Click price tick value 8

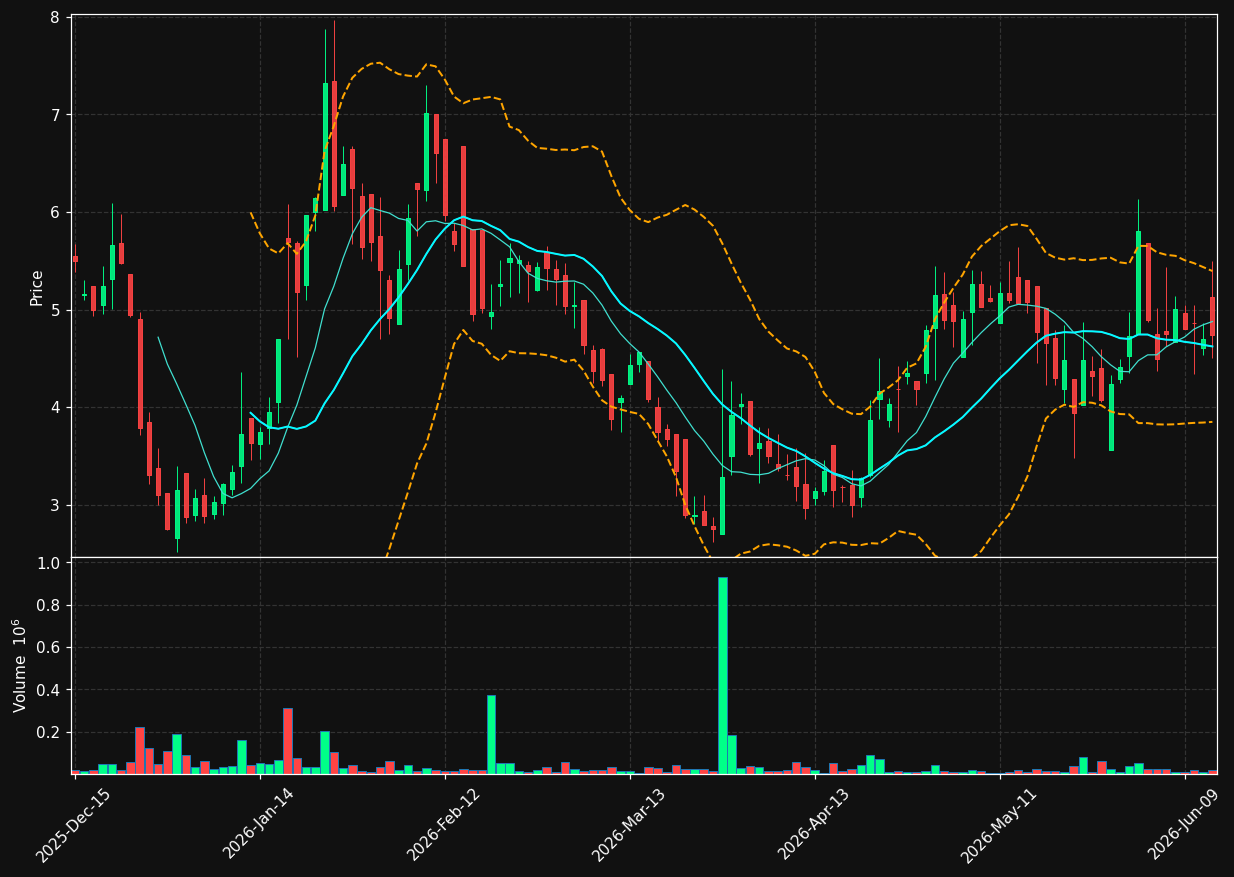(x=54, y=17)
